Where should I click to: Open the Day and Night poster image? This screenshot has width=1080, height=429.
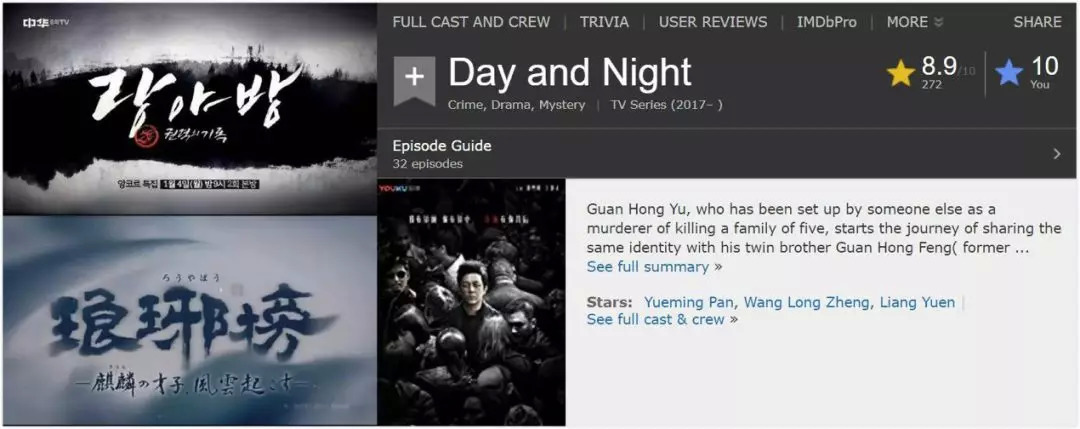[x=471, y=302]
